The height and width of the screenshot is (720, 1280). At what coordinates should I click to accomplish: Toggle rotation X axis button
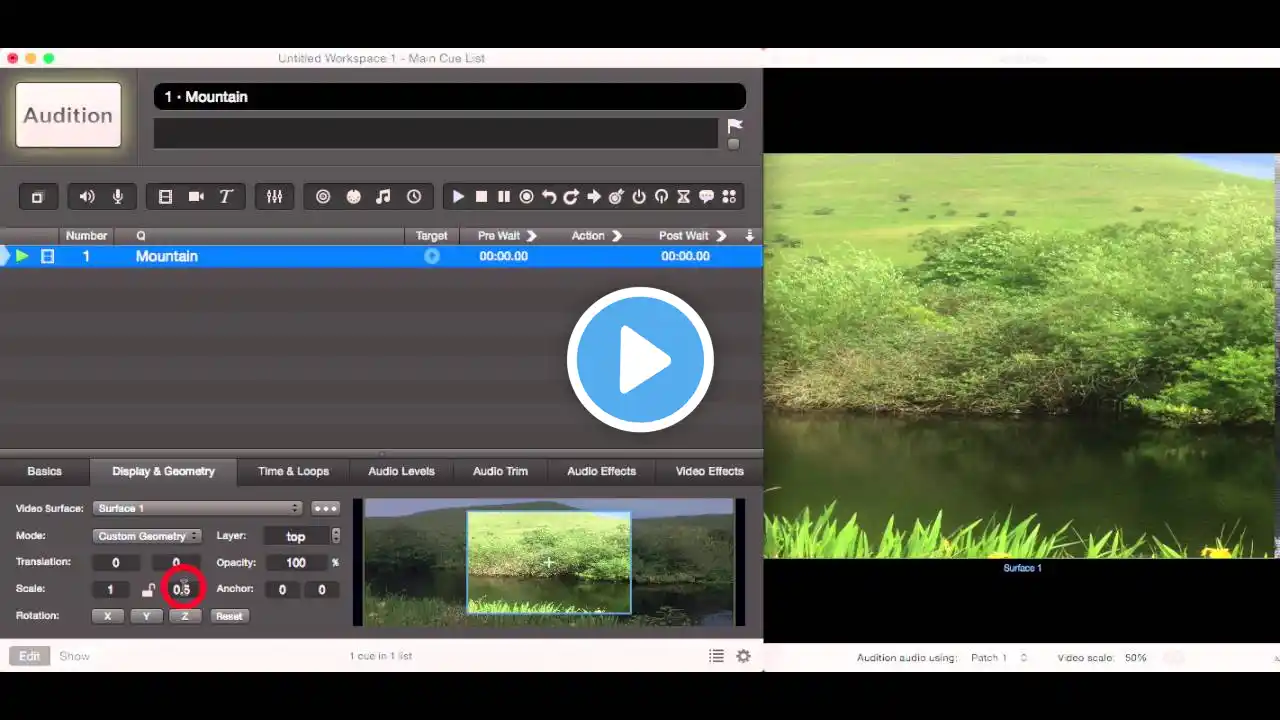[x=107, y=616]
